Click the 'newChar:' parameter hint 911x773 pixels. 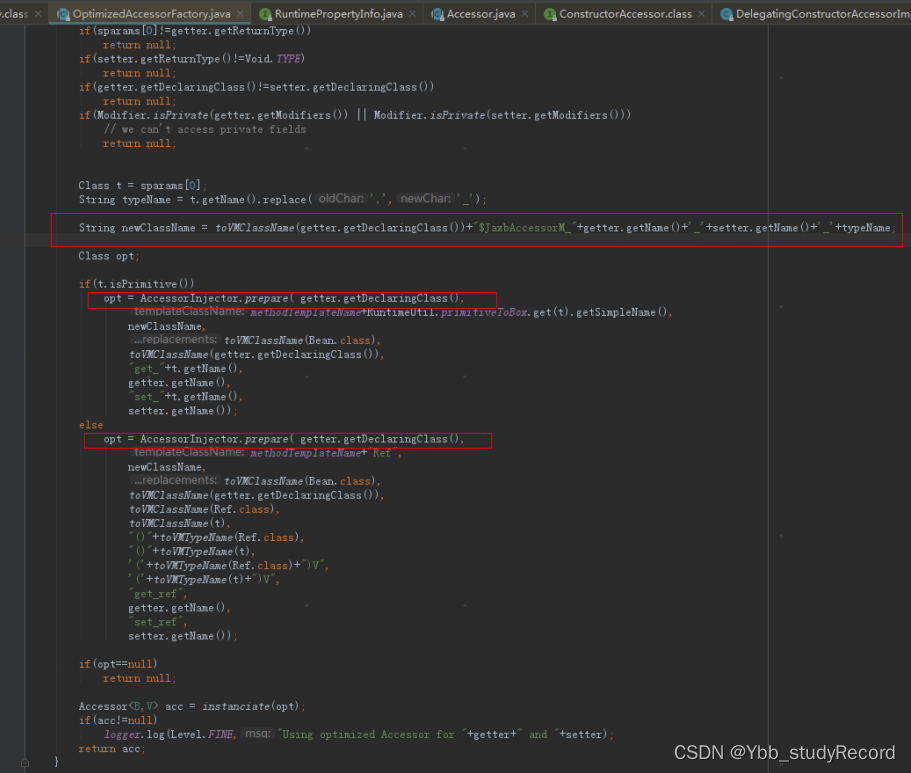(x=425, y=199)
